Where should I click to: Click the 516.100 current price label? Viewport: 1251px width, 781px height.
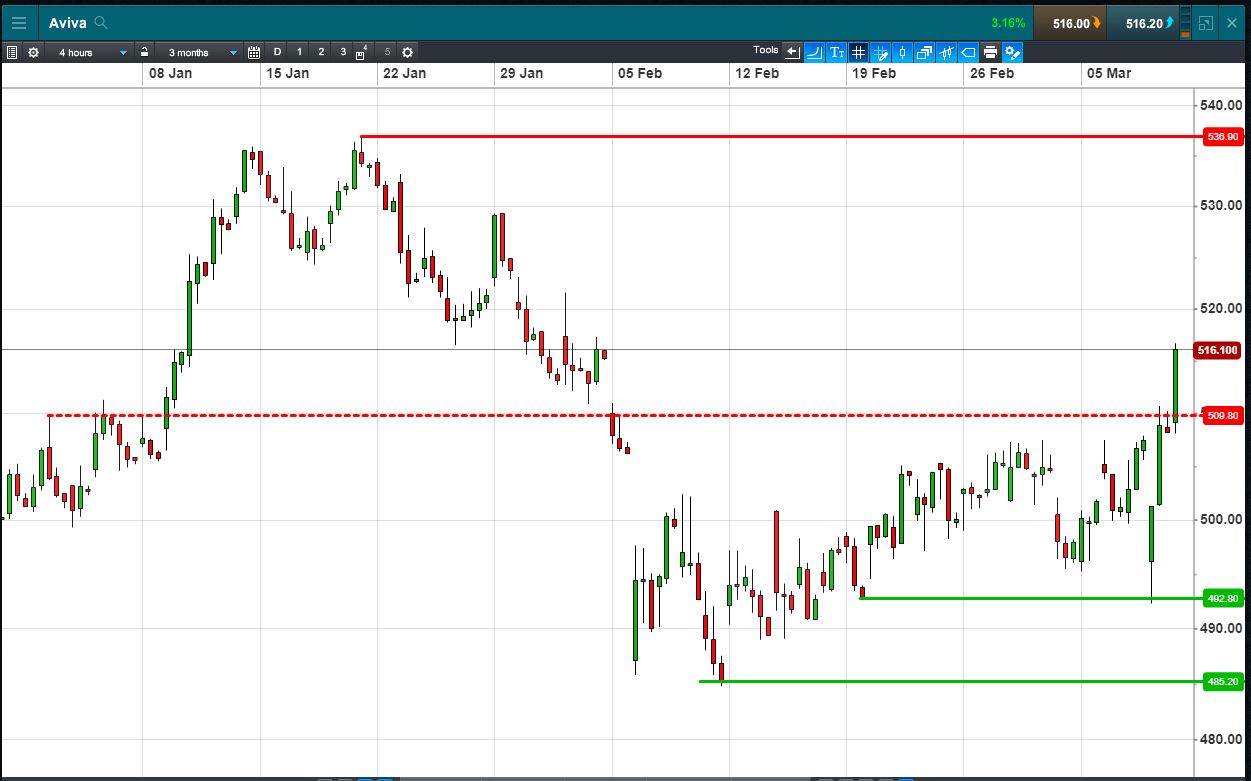(x=1219, y=350)
